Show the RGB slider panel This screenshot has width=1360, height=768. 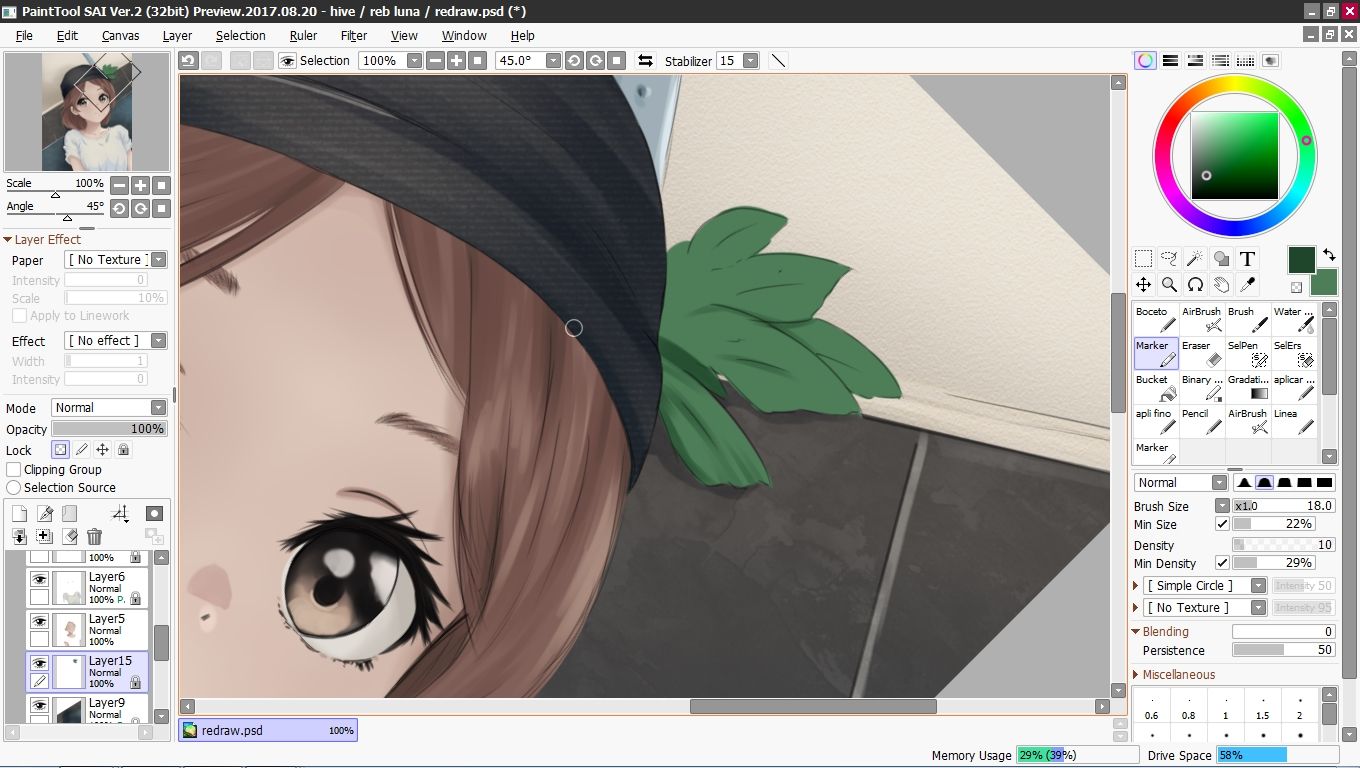pyautogui.click(x=1170, y=60)
